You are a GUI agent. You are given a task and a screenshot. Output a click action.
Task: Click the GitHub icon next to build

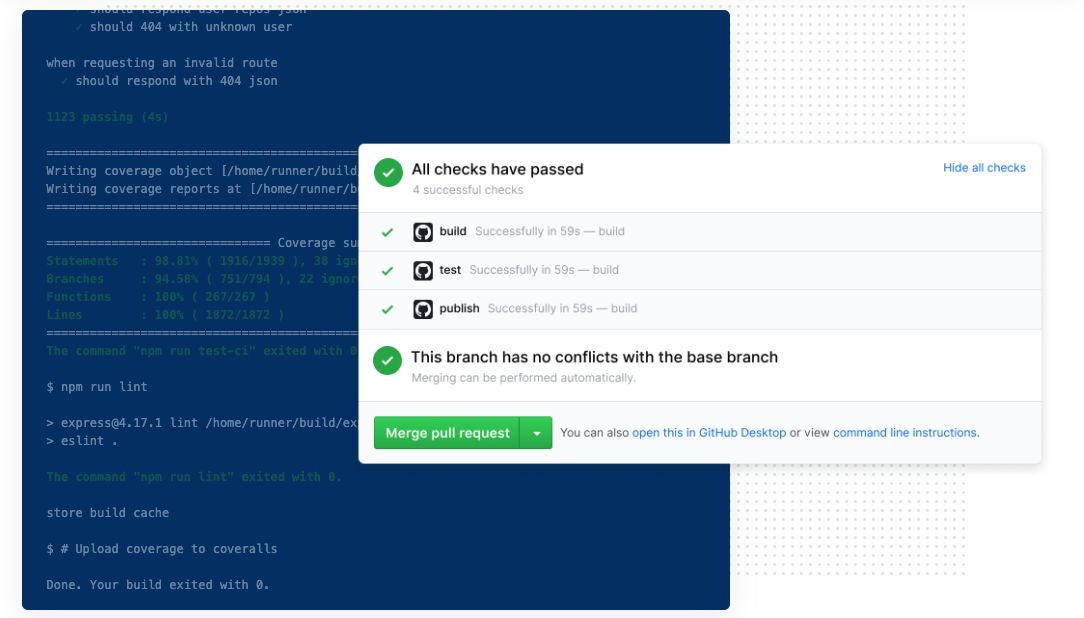click(x=423, y=232)
